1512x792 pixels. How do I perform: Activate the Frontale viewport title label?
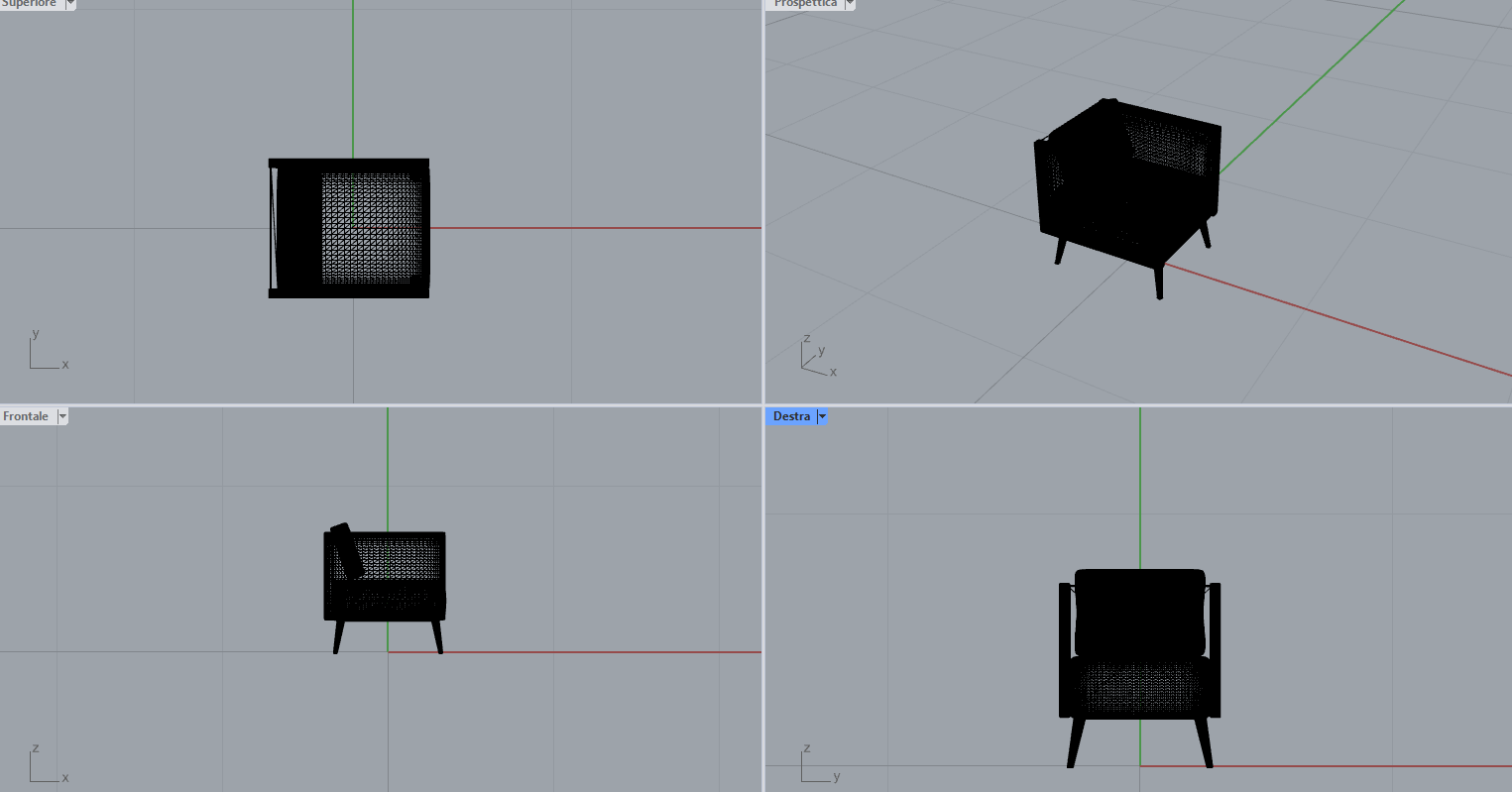click(26, 416)
